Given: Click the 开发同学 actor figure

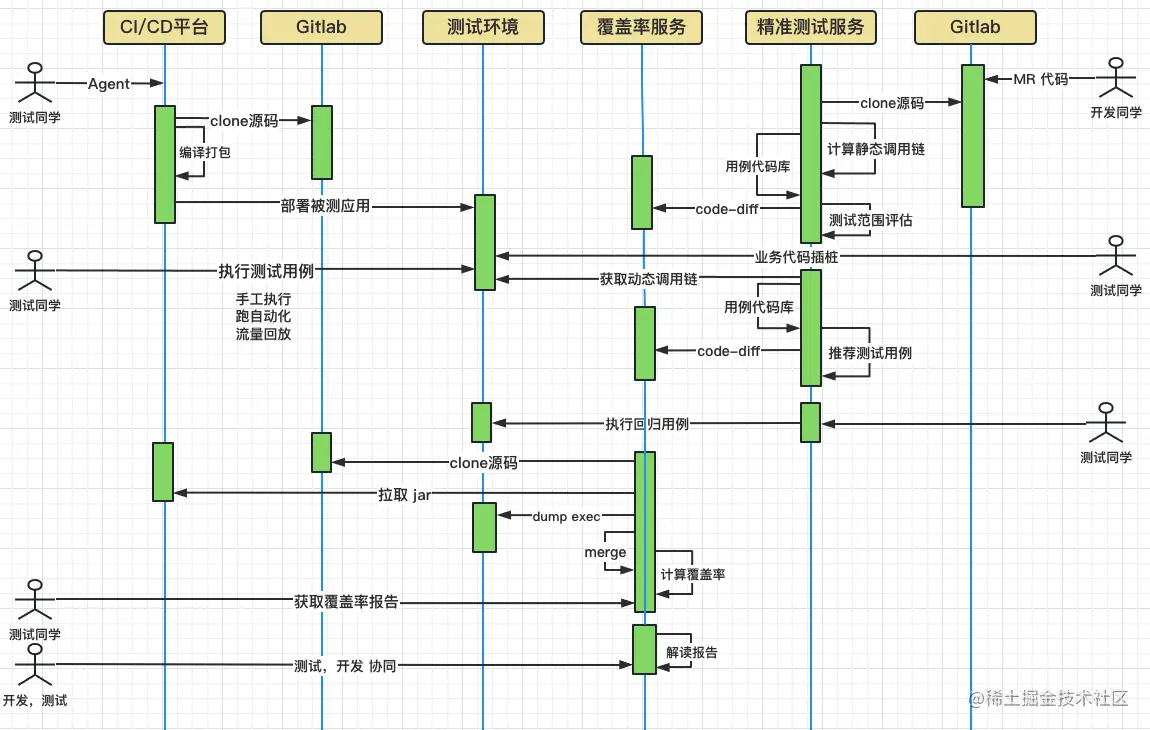Looking at the screenshot, I should click(1116, 78).
